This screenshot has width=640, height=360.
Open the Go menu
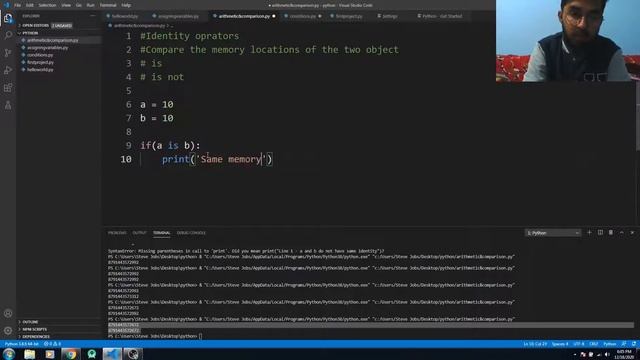79,5
